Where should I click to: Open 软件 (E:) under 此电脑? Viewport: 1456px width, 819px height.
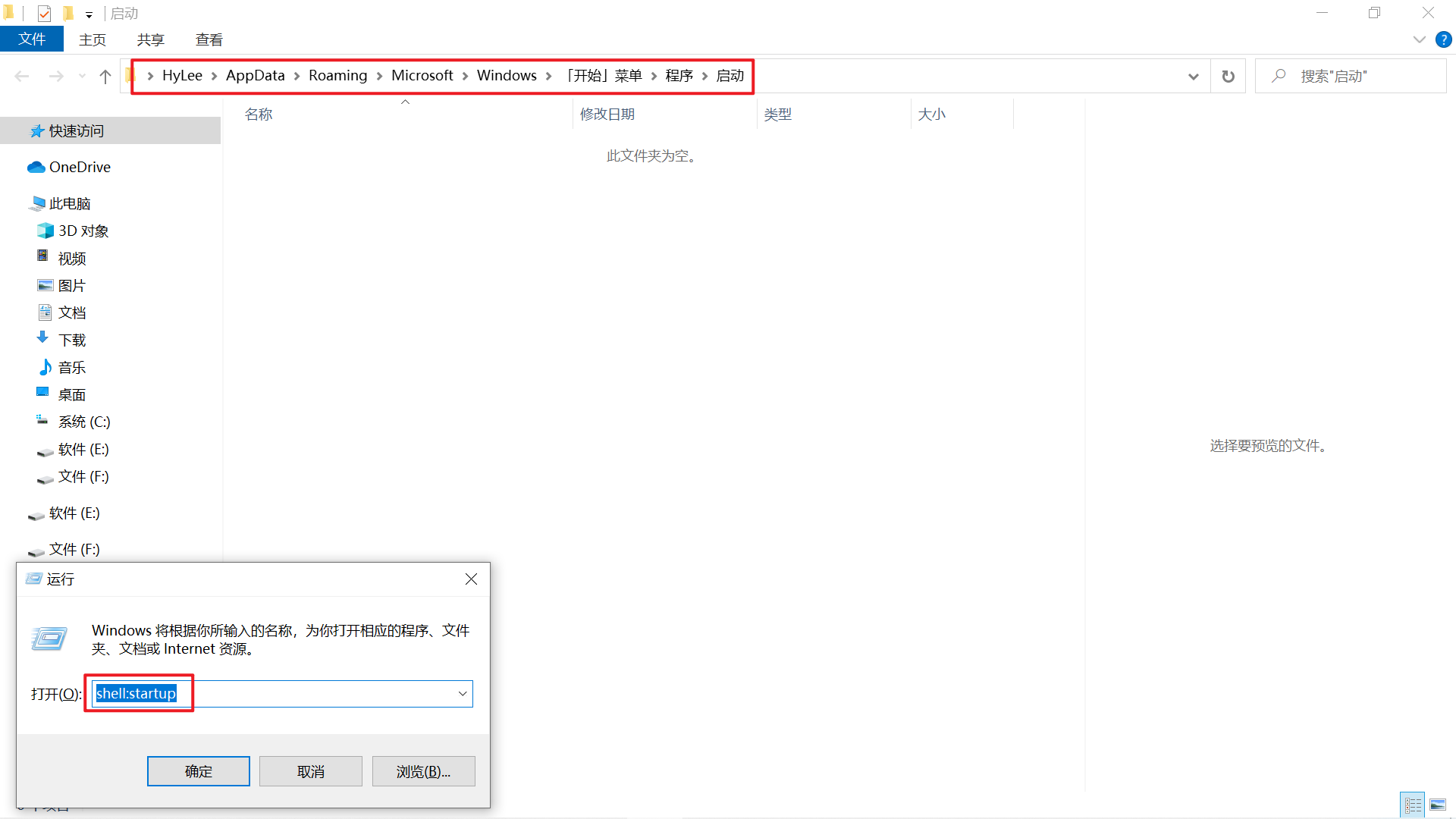tap(83, 449)
